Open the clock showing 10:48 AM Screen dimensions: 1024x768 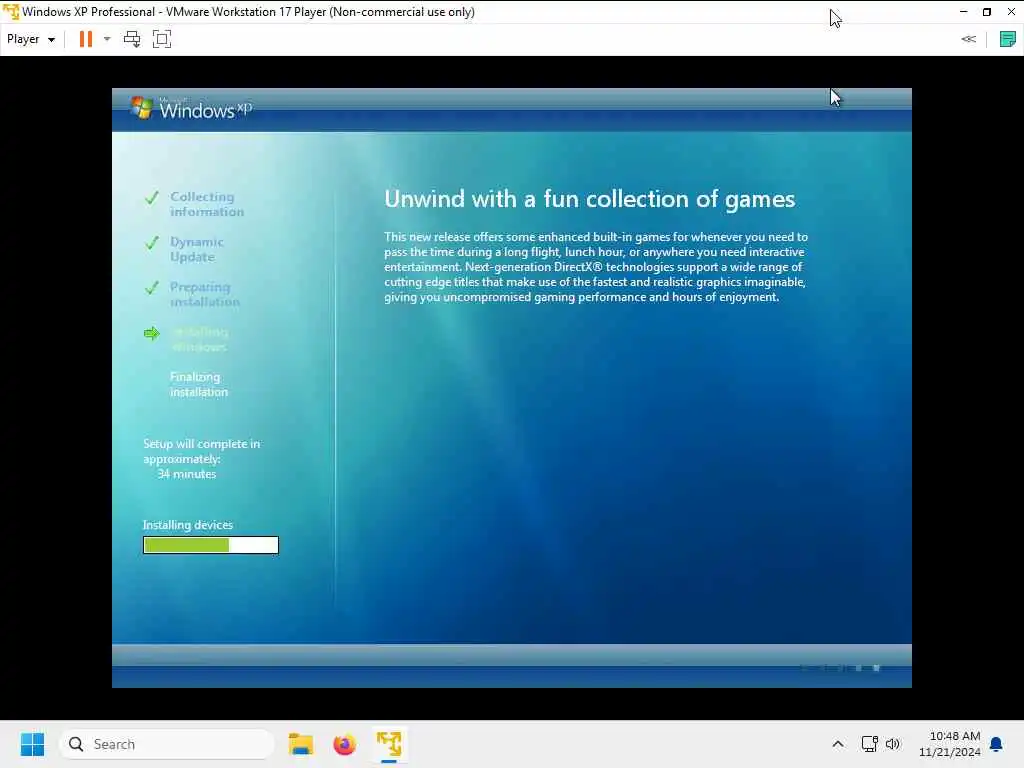pyautogui.click(x=950, y=744)
